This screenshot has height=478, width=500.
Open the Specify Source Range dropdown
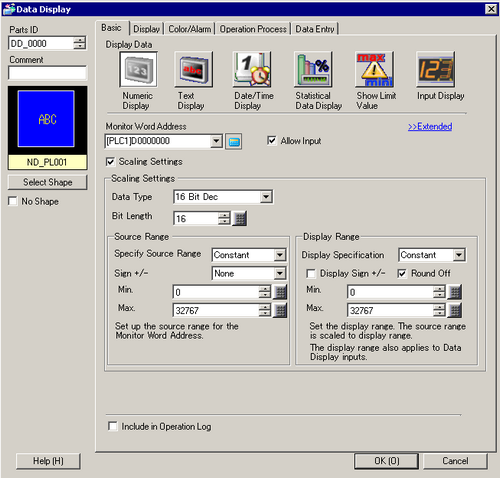280,255
